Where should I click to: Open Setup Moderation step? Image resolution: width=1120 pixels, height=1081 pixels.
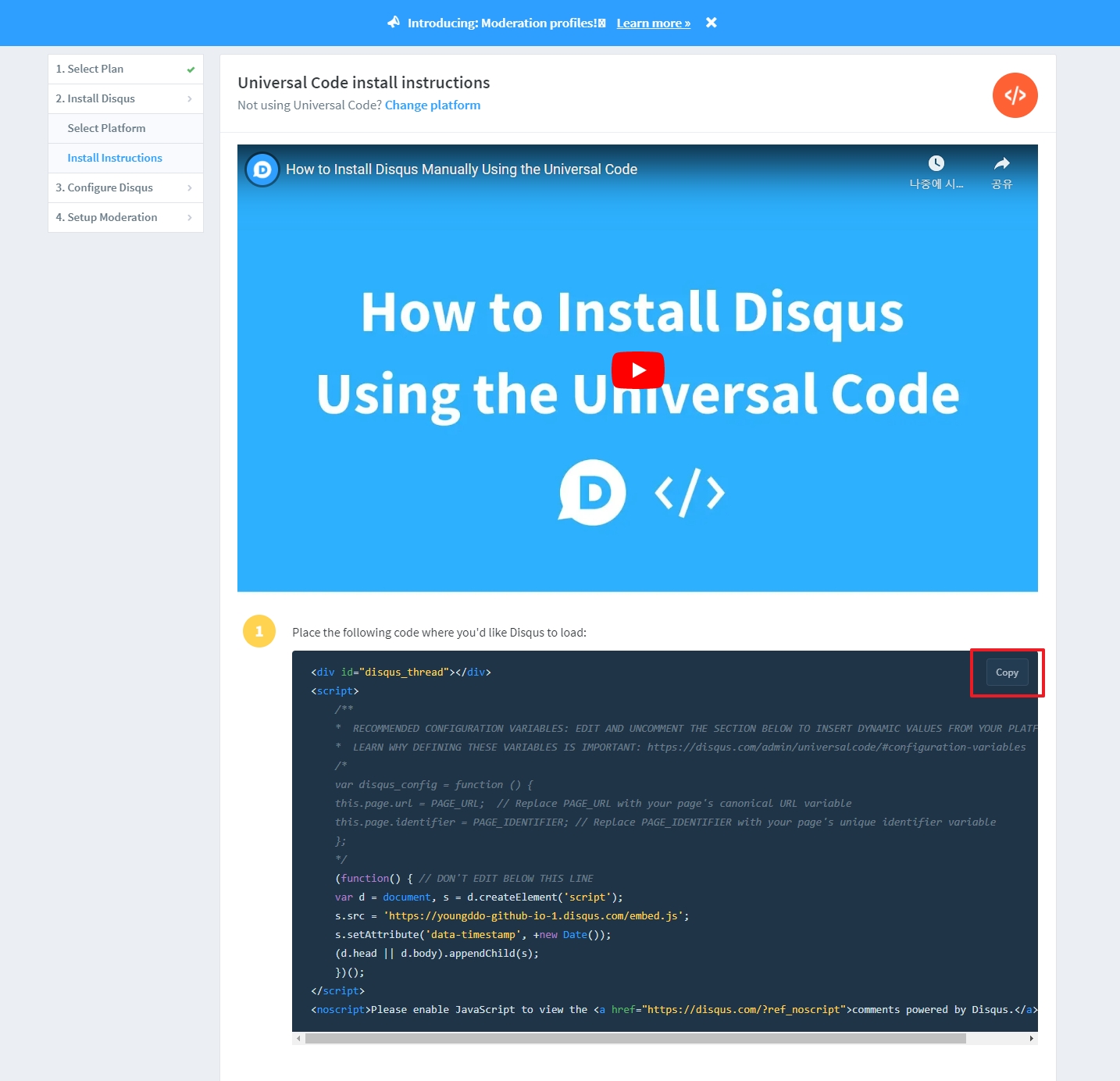click(x=126, y=217)
